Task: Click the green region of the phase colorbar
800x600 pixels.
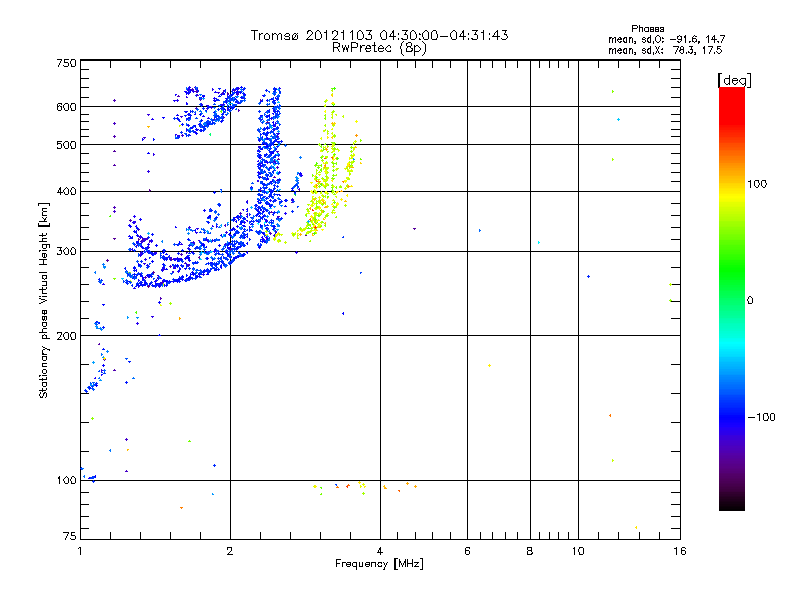Action: 732,270
